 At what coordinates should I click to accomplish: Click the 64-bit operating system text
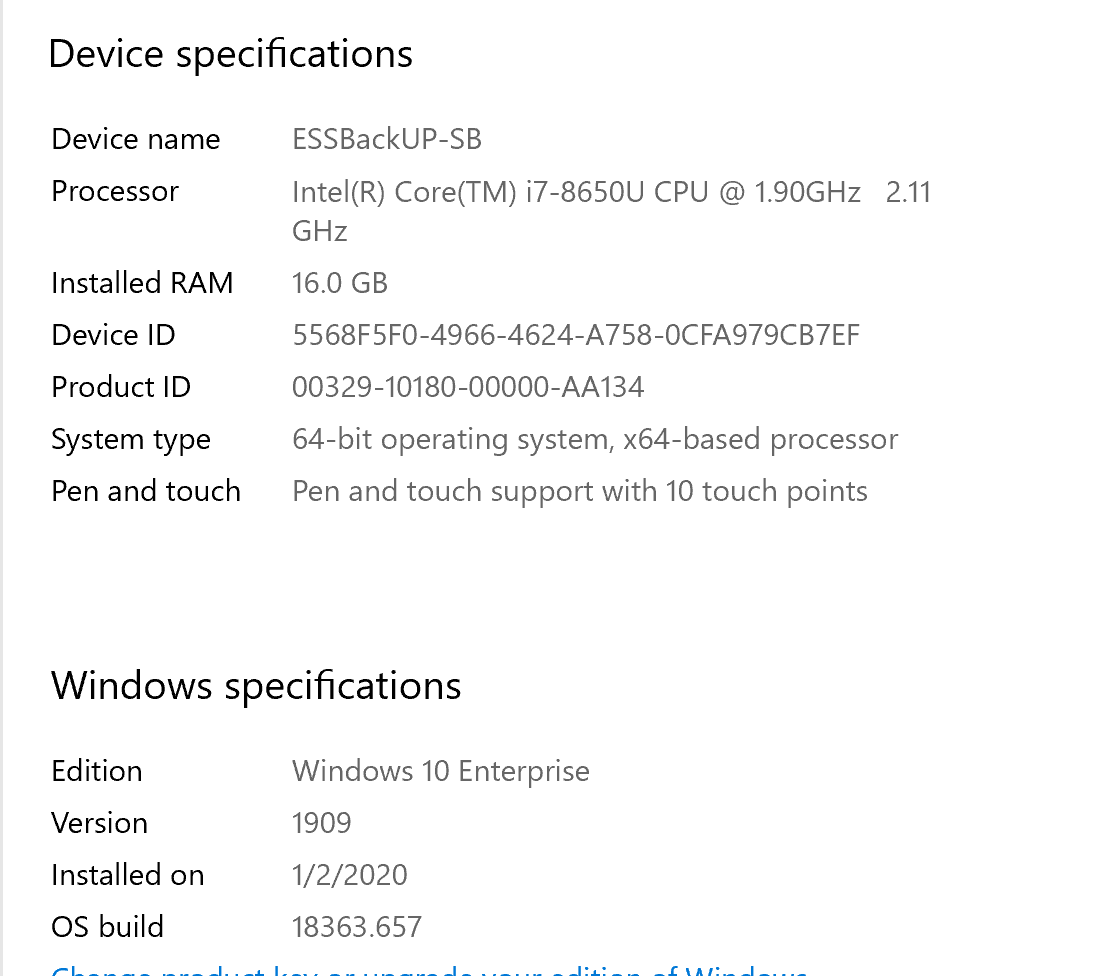point(594,439)
